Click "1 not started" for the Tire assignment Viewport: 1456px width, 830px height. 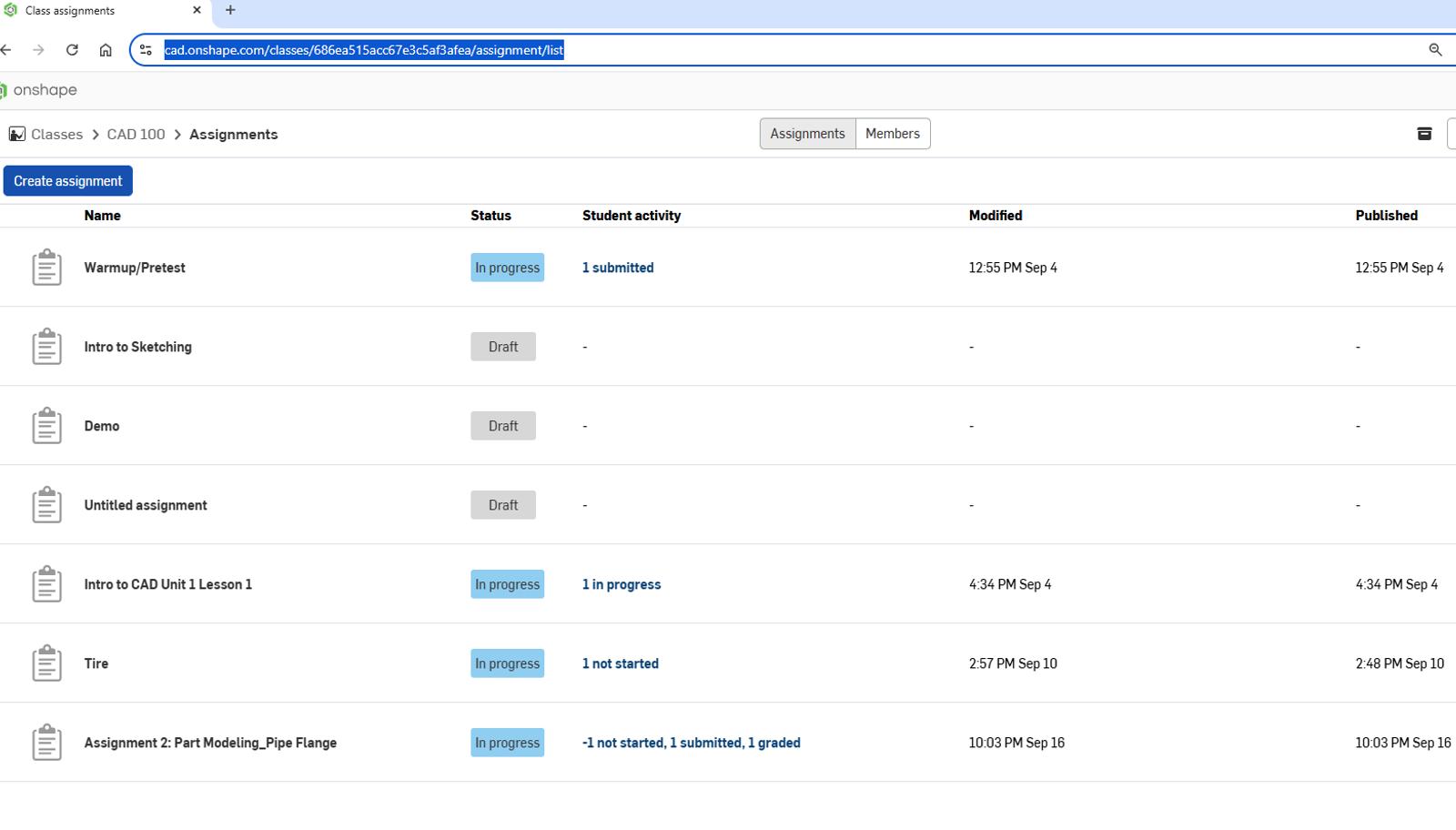pyautogui.click(x=620, y=663)
